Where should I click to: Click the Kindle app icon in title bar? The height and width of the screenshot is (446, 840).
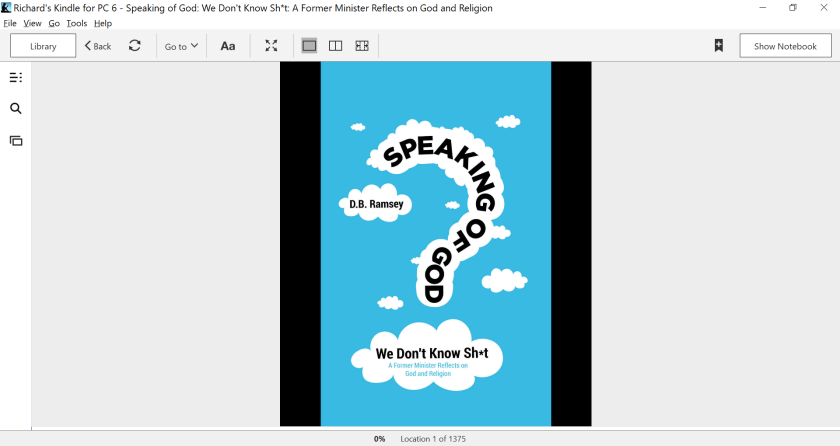[x=7, y=8]
